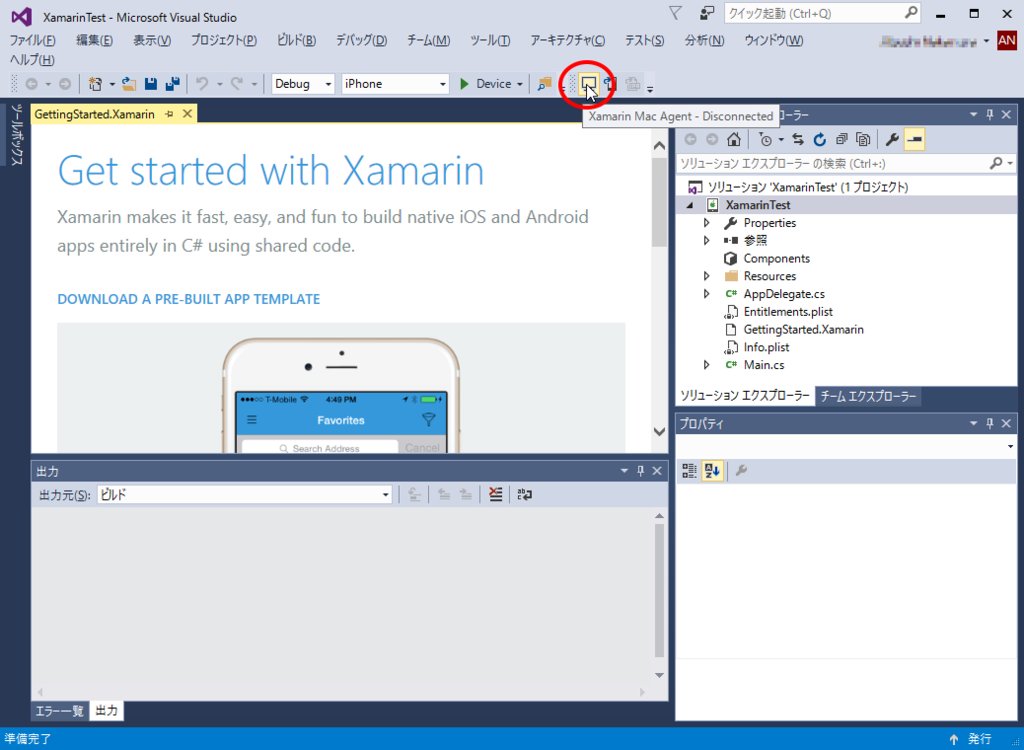Click the Property Pages wrench in Properties
1024x750 pixels.
(741, 470)
